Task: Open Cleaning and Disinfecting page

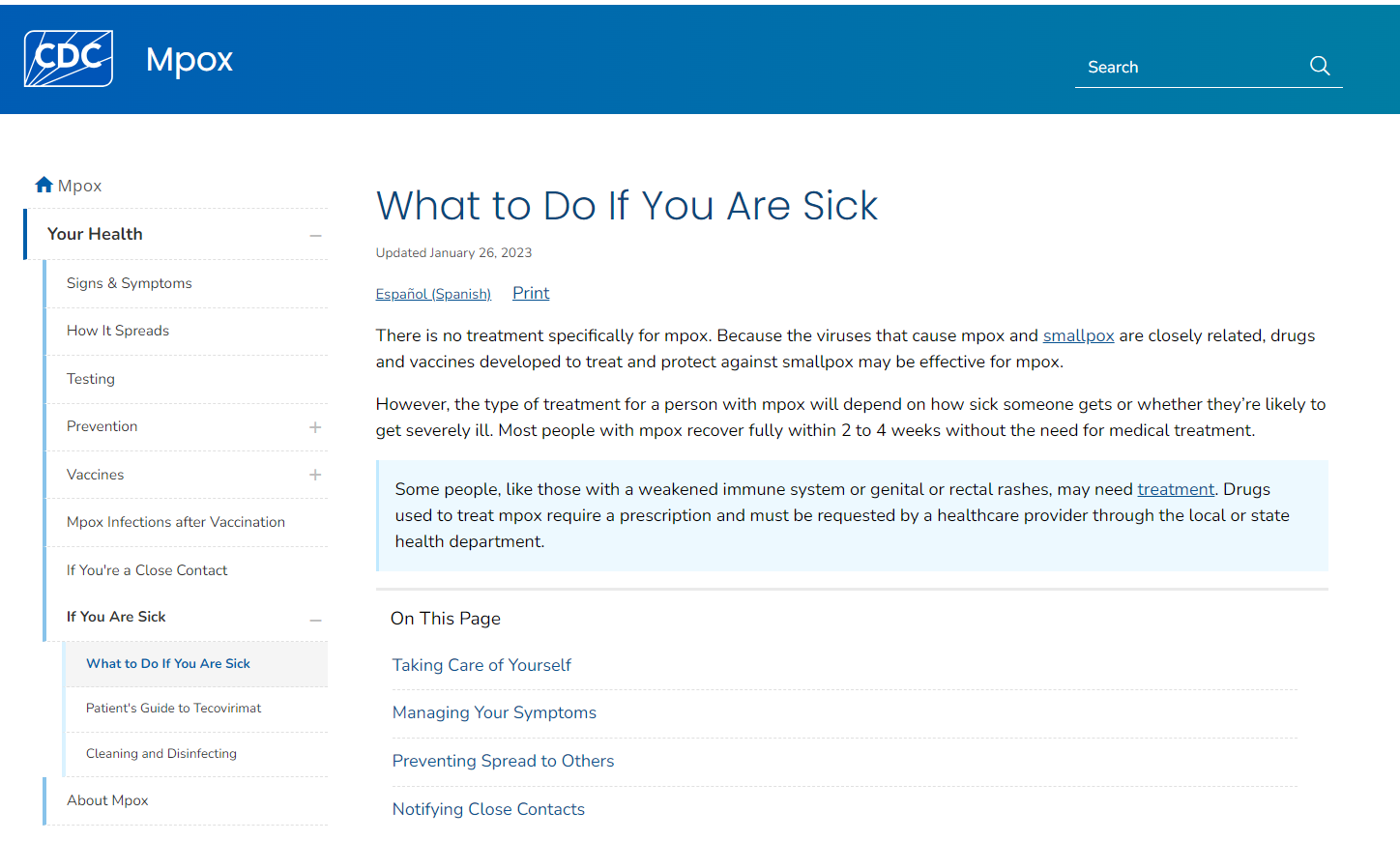Action: pyautogui.click(x=160, y=754)
